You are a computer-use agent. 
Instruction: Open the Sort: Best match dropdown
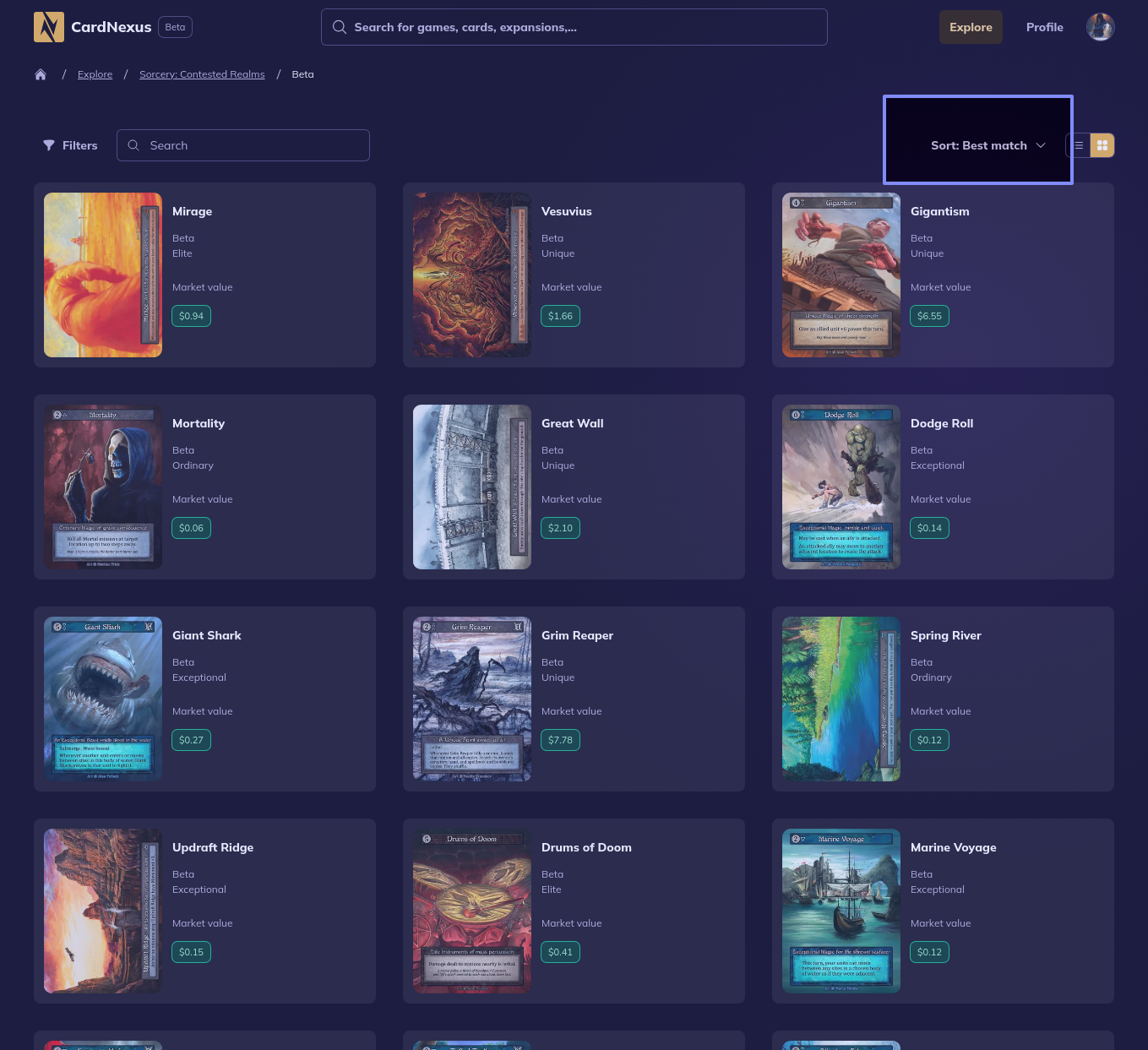coord(978,145)
